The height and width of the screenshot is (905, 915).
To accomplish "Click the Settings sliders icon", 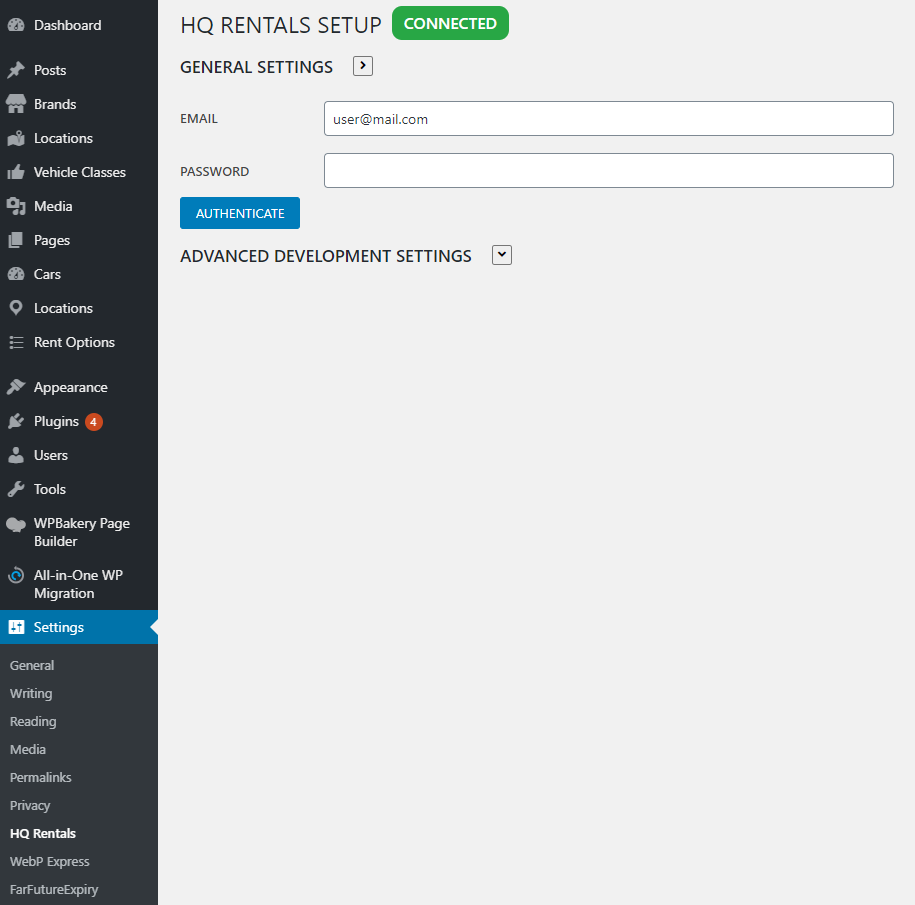I will 16,627.
